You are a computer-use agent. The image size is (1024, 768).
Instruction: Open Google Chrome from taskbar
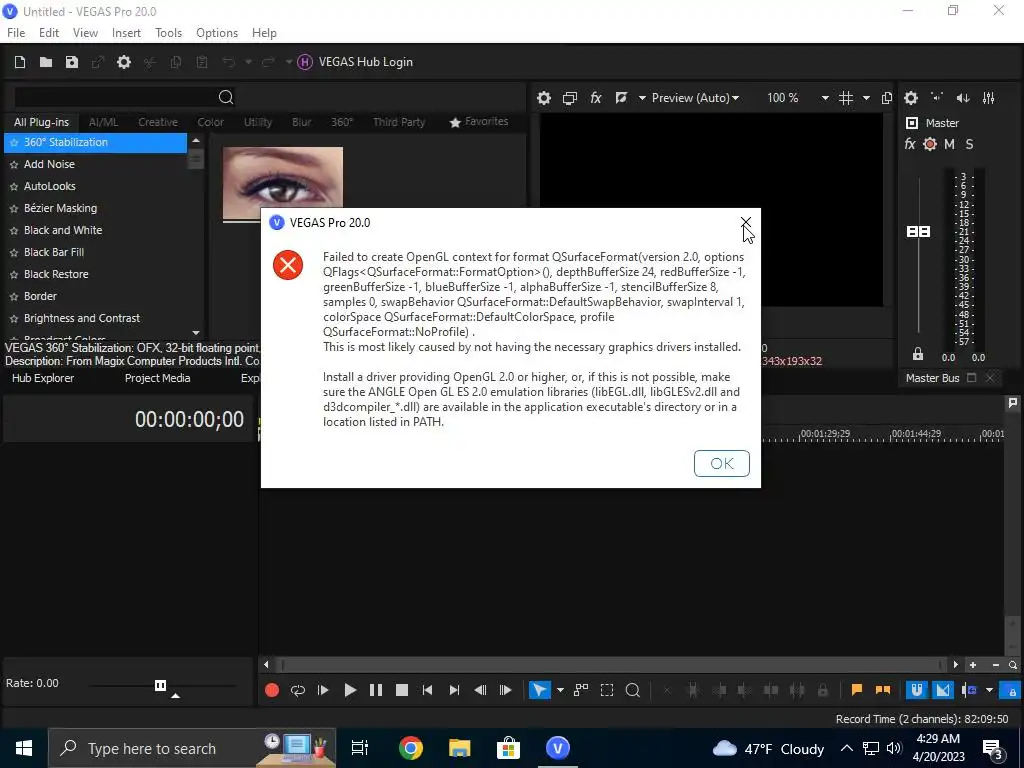(x=411, y=748)
